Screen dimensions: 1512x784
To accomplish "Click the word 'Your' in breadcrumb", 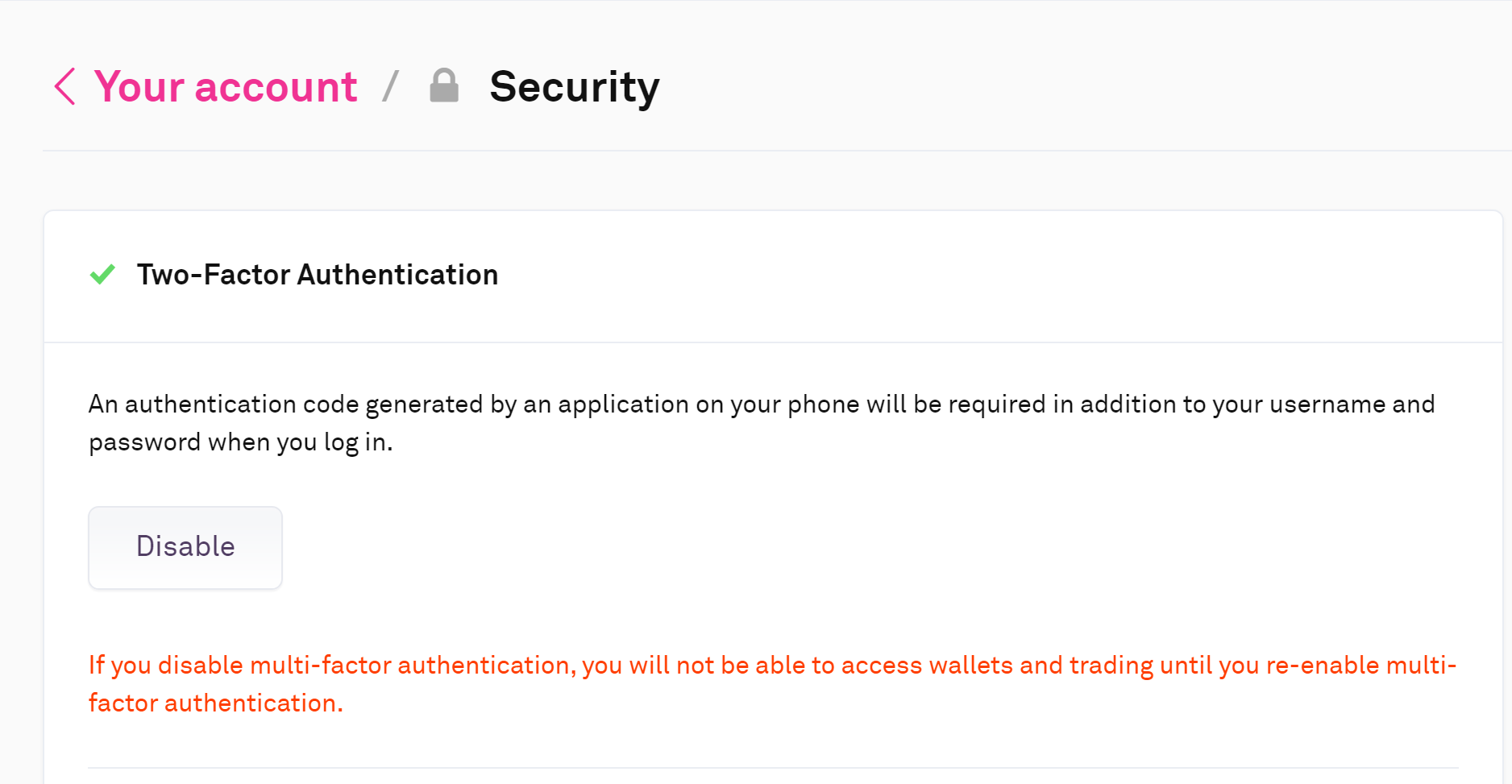I will click(x=139, y=87).
